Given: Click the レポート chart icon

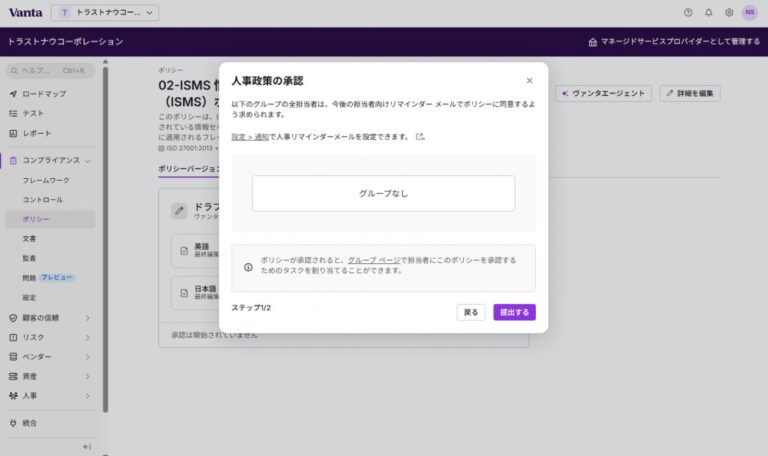Looking at the screenshot, I should (x=13, y=133).
